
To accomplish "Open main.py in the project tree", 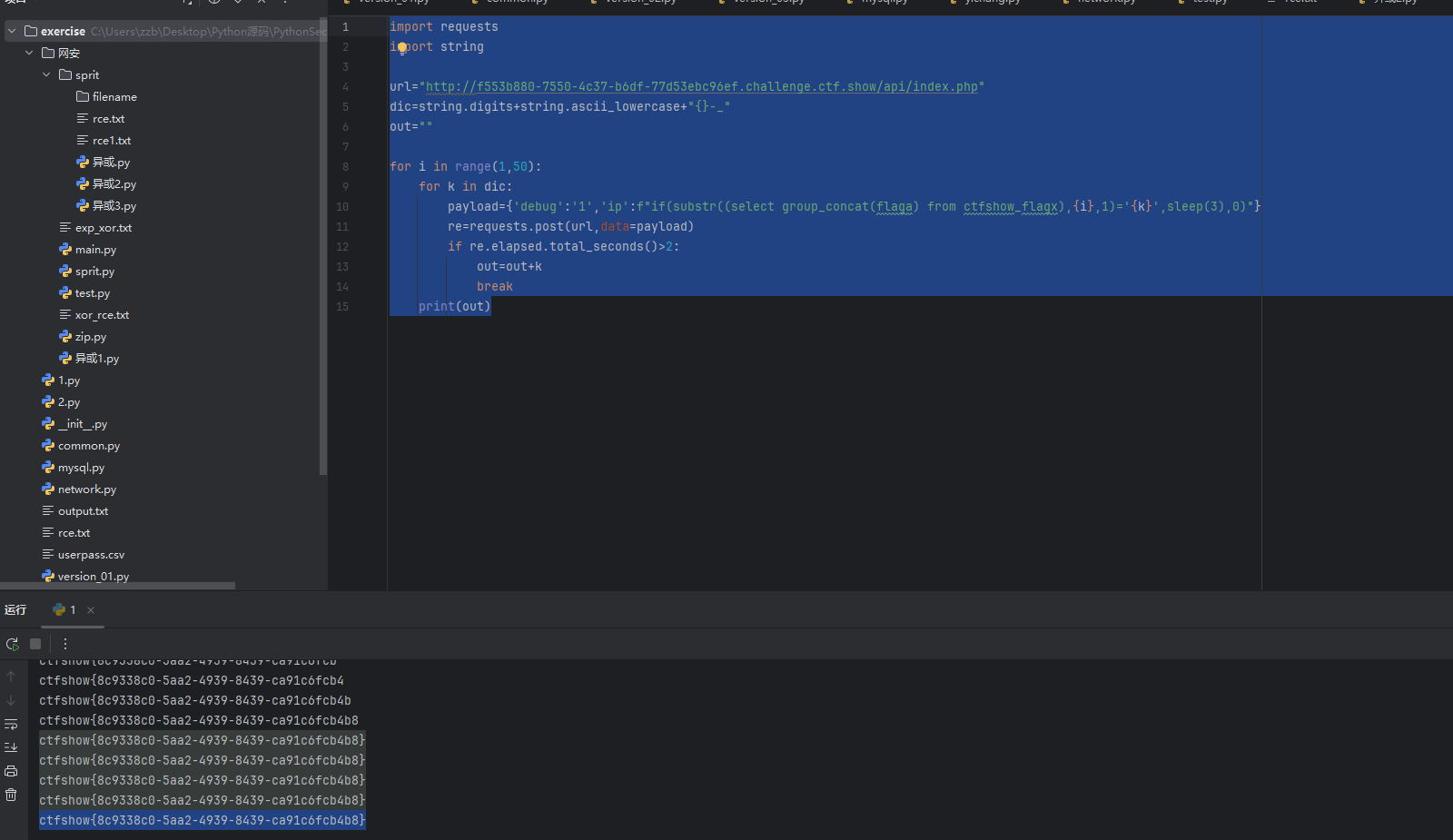I will (95, 249).
